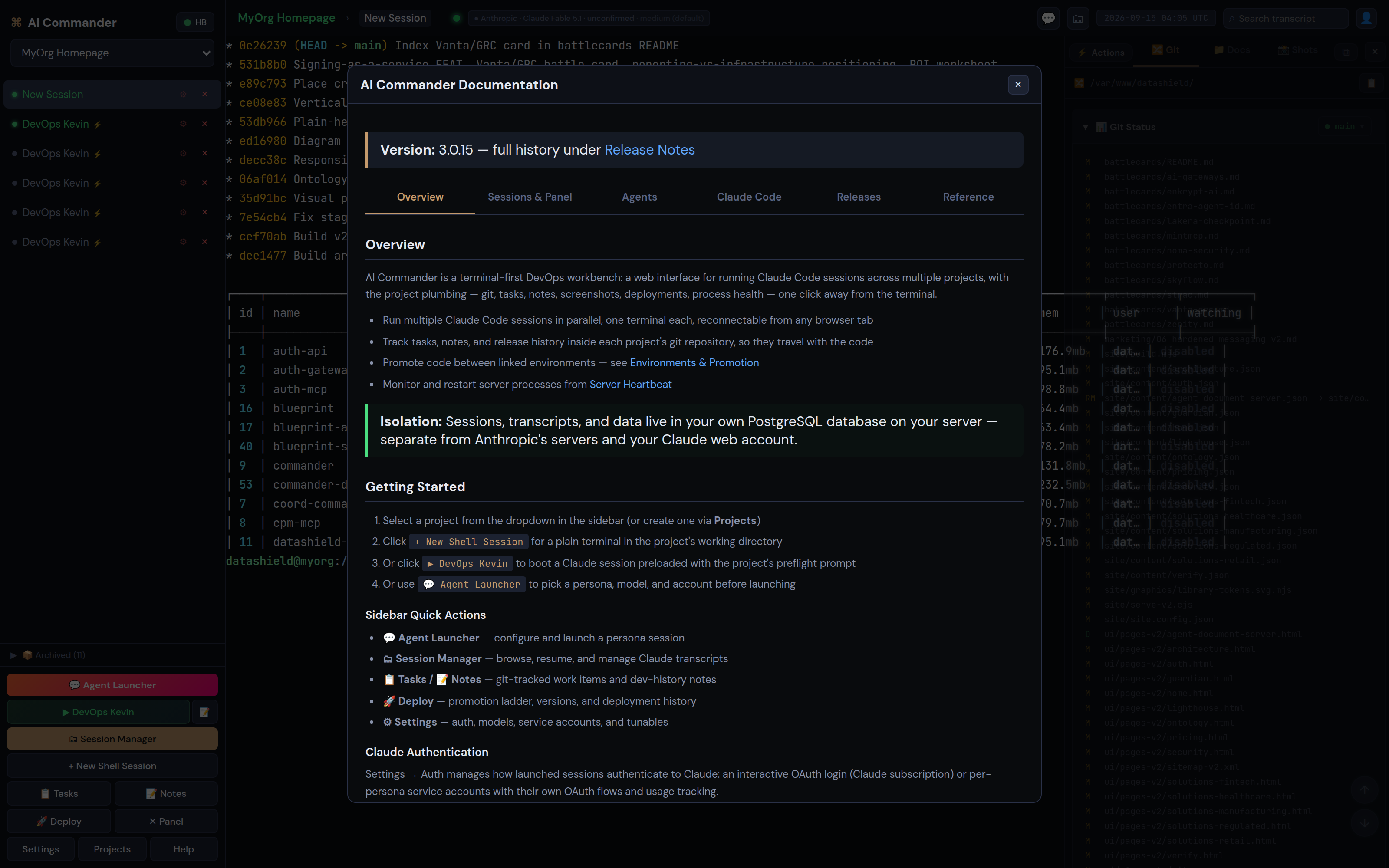1389x868 pixels.
Task: Open settings gear for New Session
Action: point(183,94)
